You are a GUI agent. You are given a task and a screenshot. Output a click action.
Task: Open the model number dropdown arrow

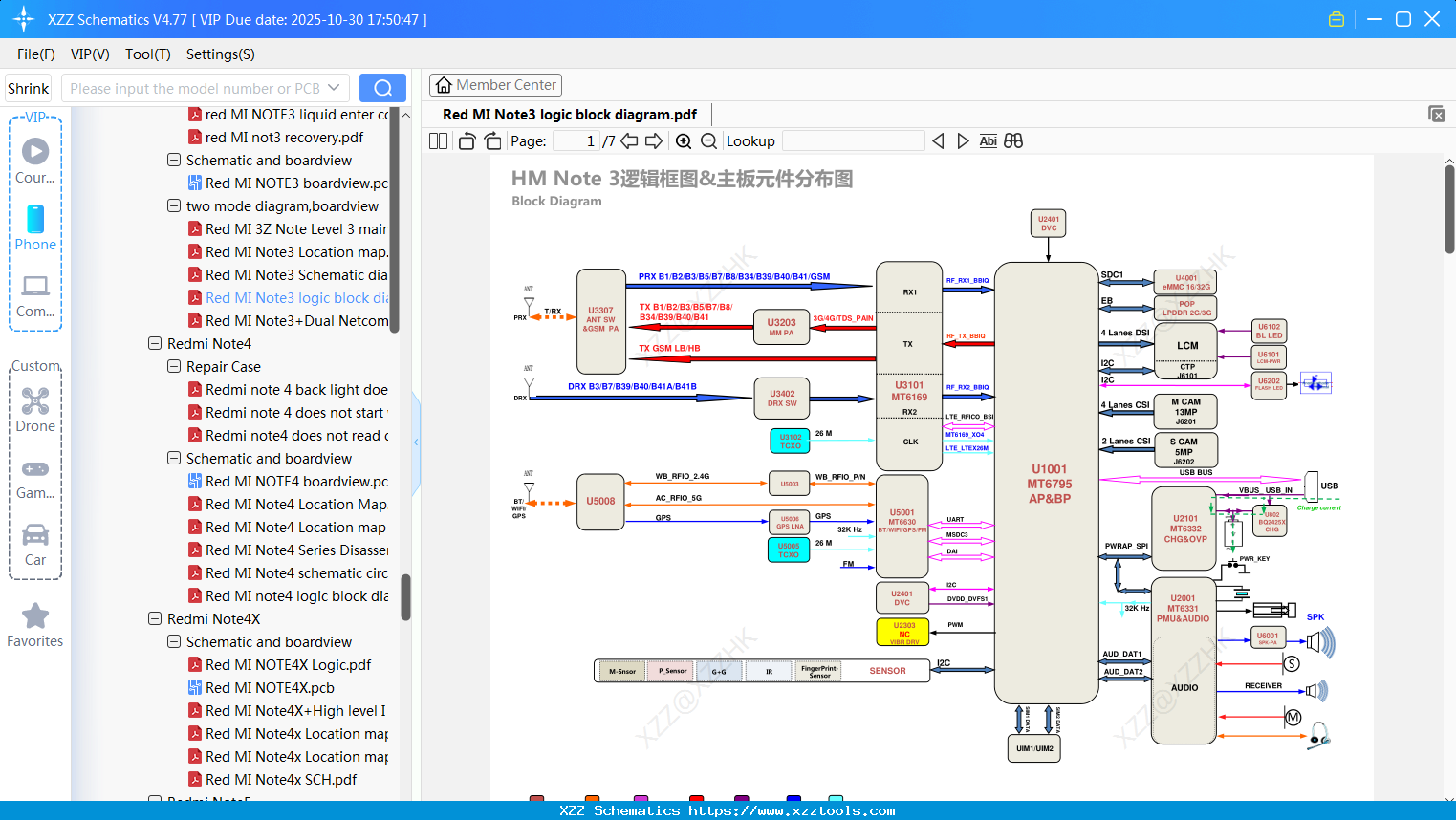click(x=334, y=88)
